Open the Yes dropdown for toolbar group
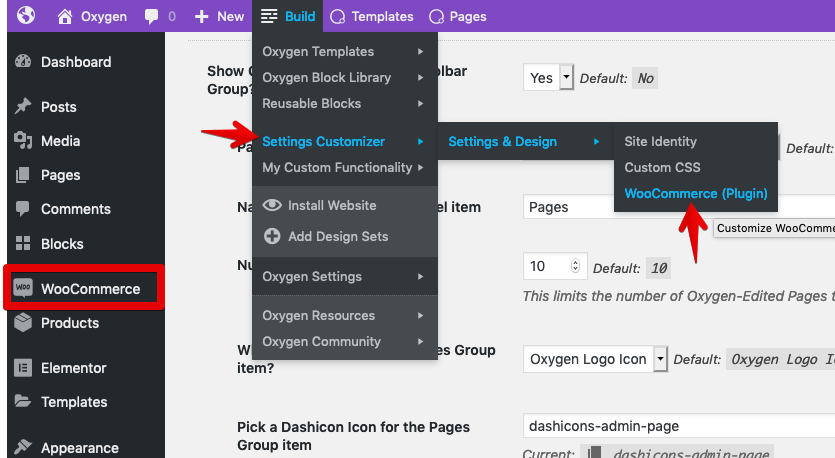Screen dimensions: 835x458 click(x=548, y=78)
